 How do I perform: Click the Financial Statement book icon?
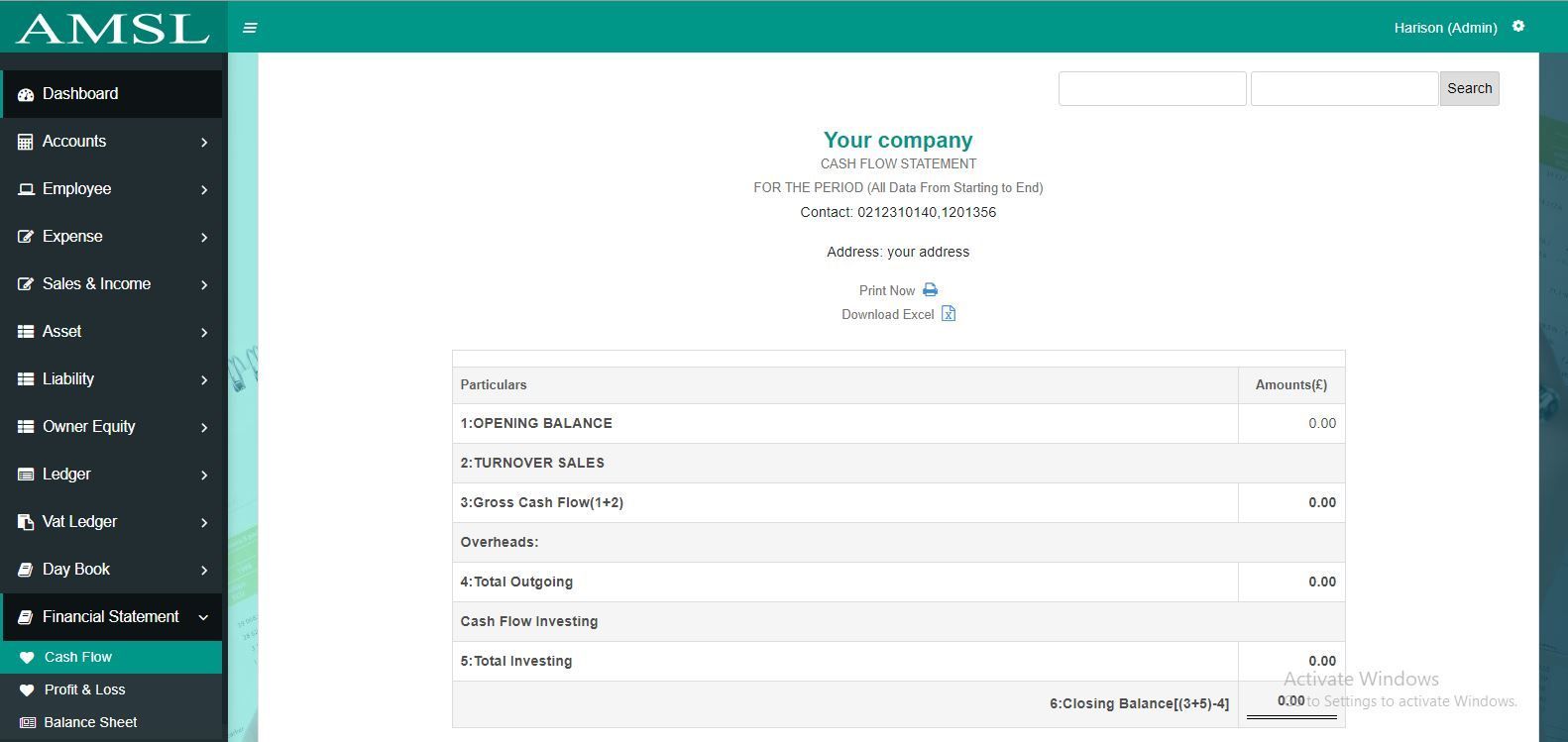[26, 617]
